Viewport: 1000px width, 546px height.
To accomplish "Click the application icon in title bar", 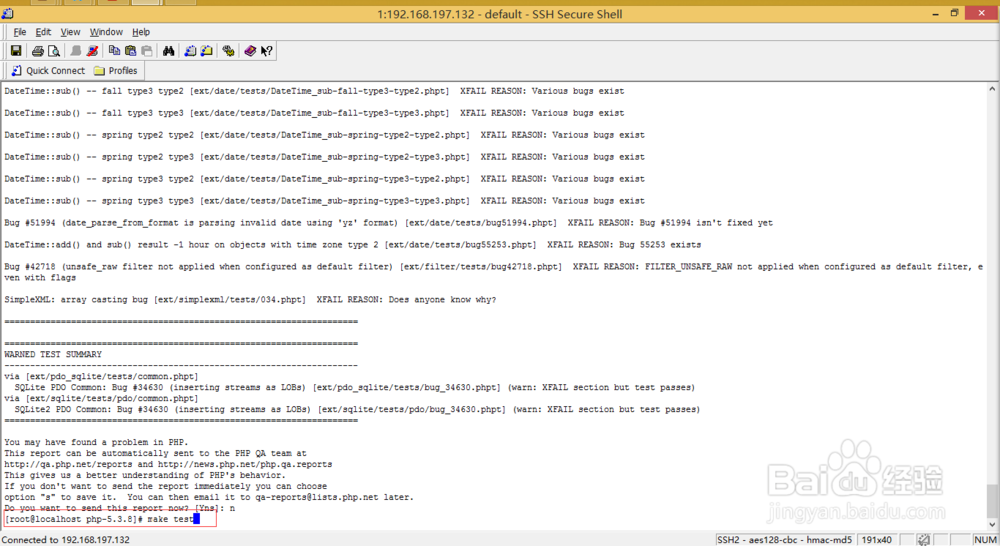I will [8, 13].
